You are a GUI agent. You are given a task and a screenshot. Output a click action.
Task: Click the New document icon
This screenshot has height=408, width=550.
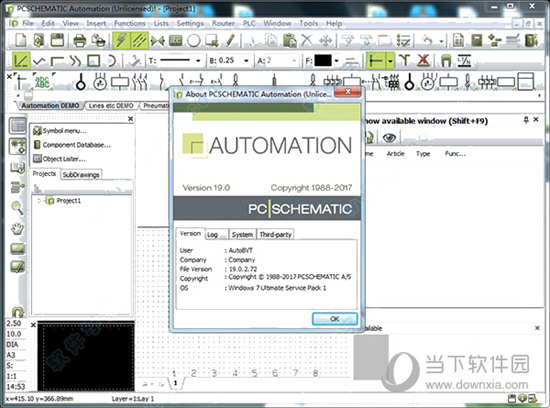coord(20,40)
